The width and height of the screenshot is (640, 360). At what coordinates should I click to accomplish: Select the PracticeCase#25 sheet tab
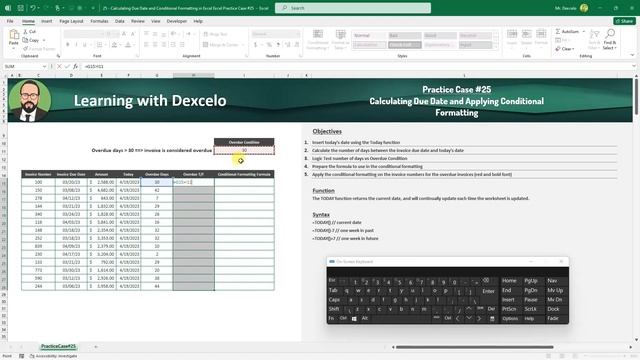coord(58,346)
